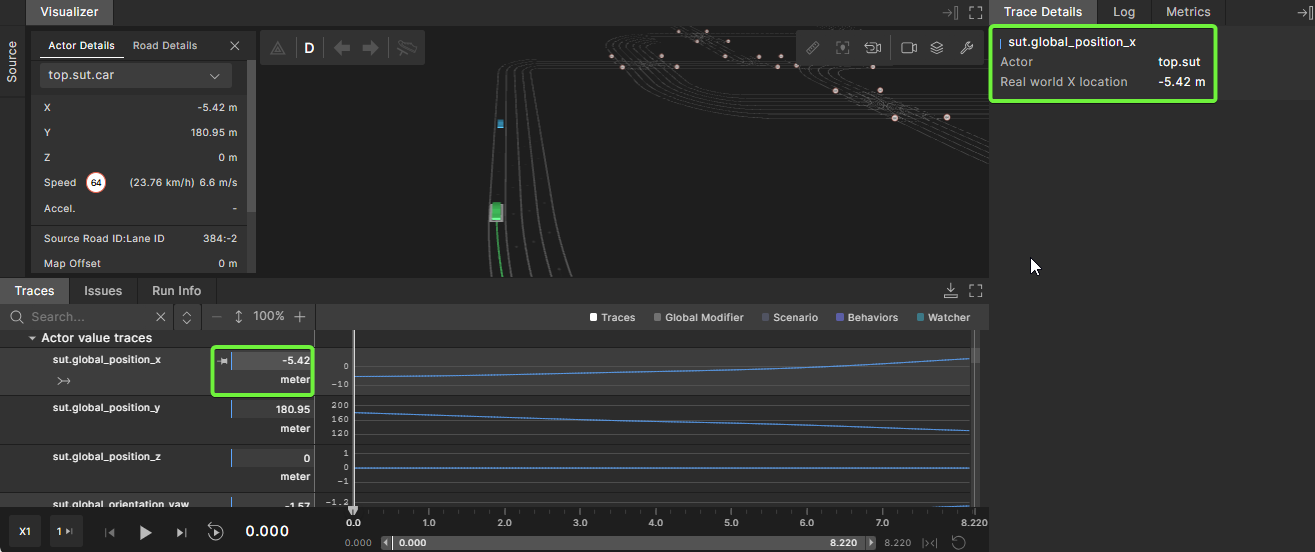
Task: Pin the sut.global_position_x trace value
Action: (x=224, y=361)
